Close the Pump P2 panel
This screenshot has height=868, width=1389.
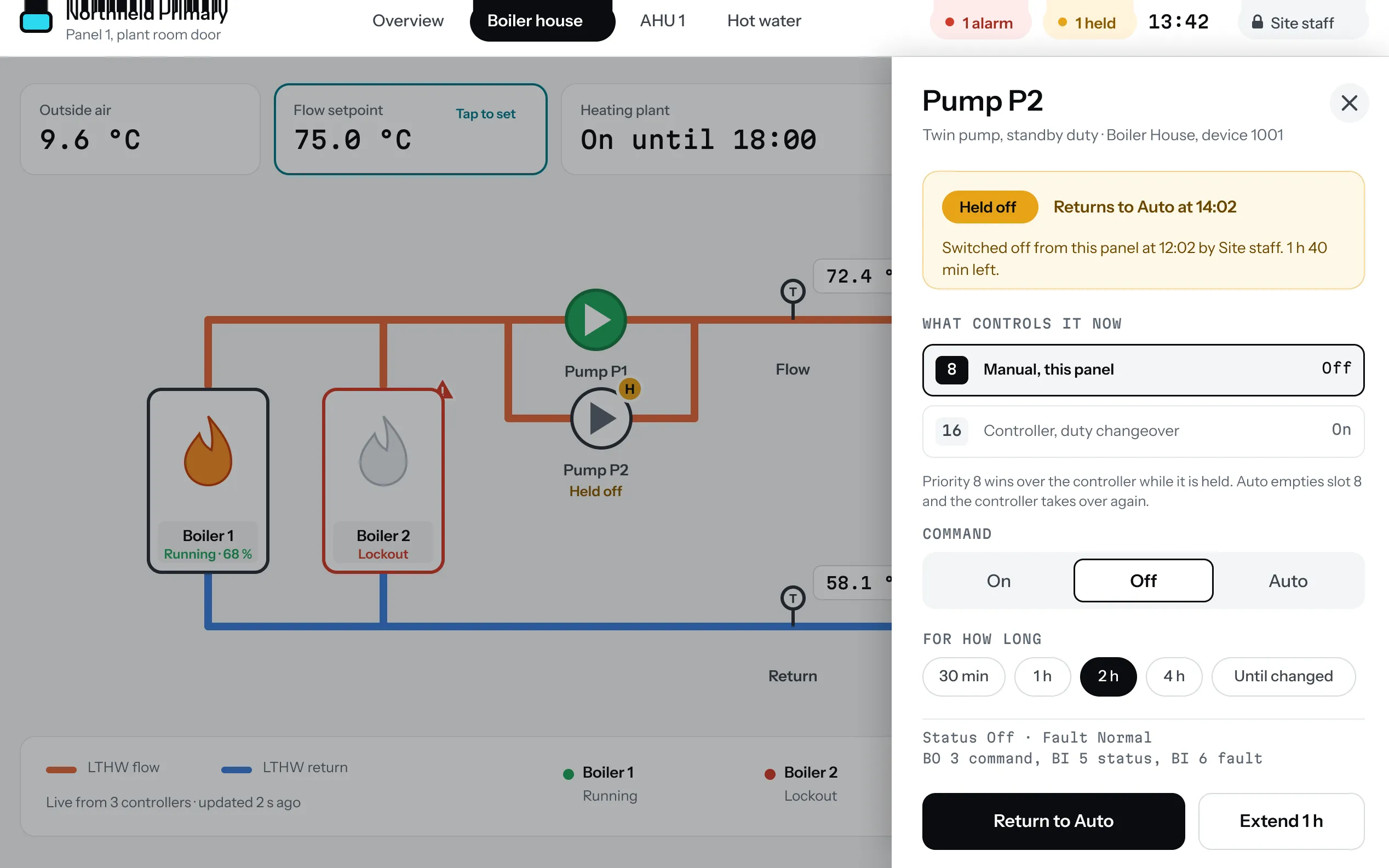(x=1349, y=104)
